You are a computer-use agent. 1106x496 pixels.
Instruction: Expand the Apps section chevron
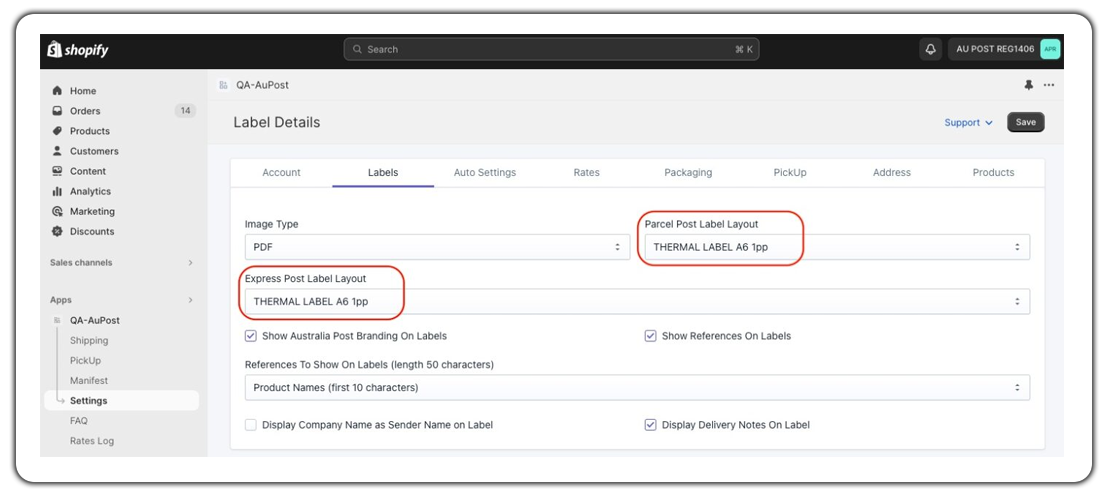point(190,300)
